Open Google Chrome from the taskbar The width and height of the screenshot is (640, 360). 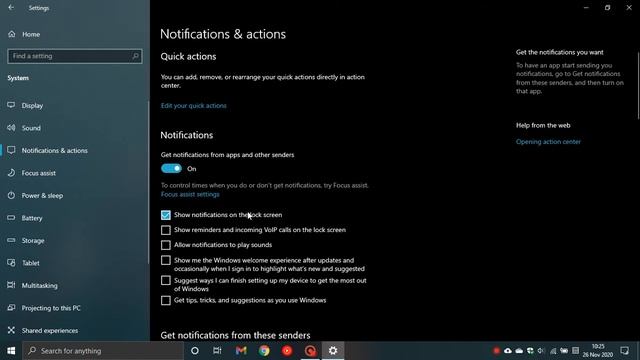264,351
